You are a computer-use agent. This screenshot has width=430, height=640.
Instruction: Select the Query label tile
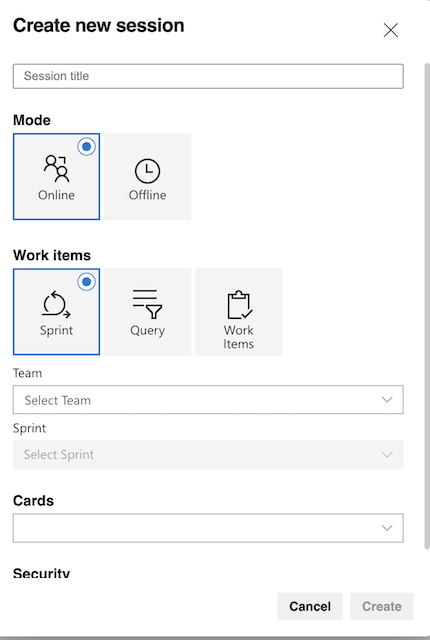coord(148,312)
